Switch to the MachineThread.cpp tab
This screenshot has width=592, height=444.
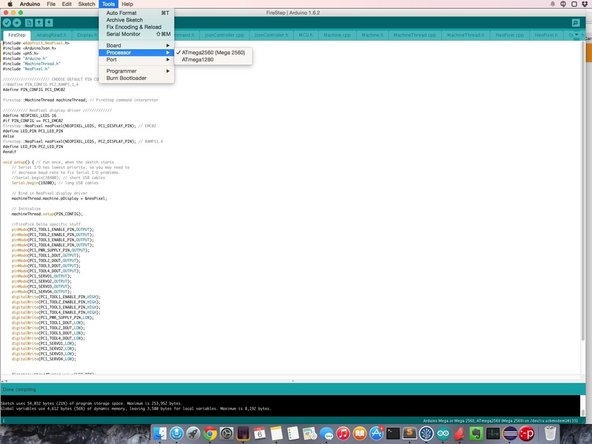(x=415, y=35)
